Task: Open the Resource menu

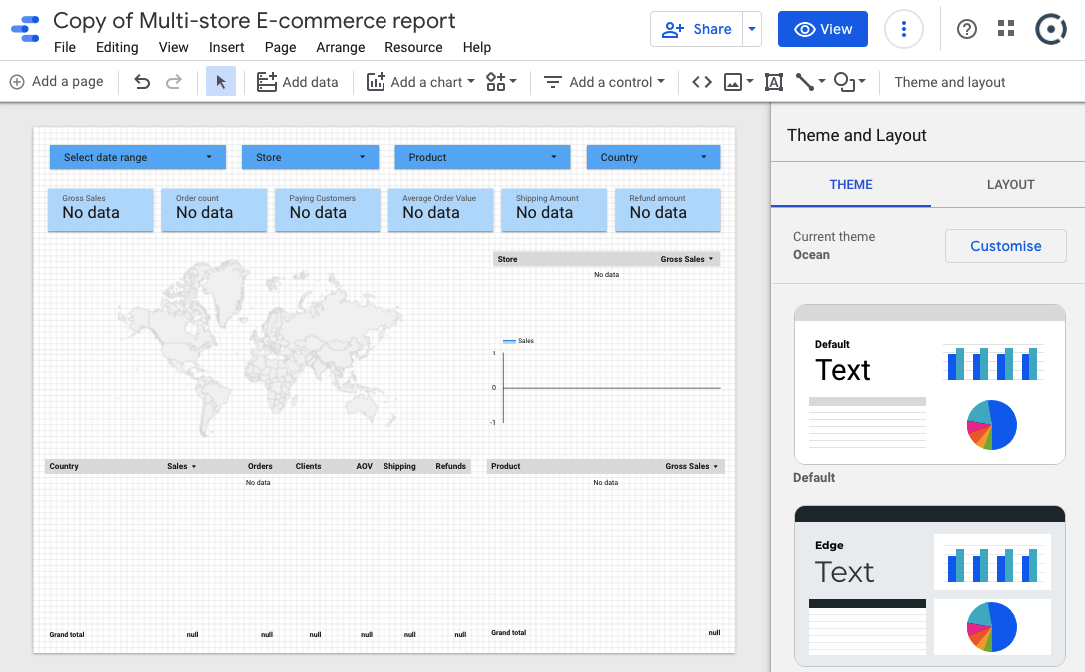Action: click(413, 47)
